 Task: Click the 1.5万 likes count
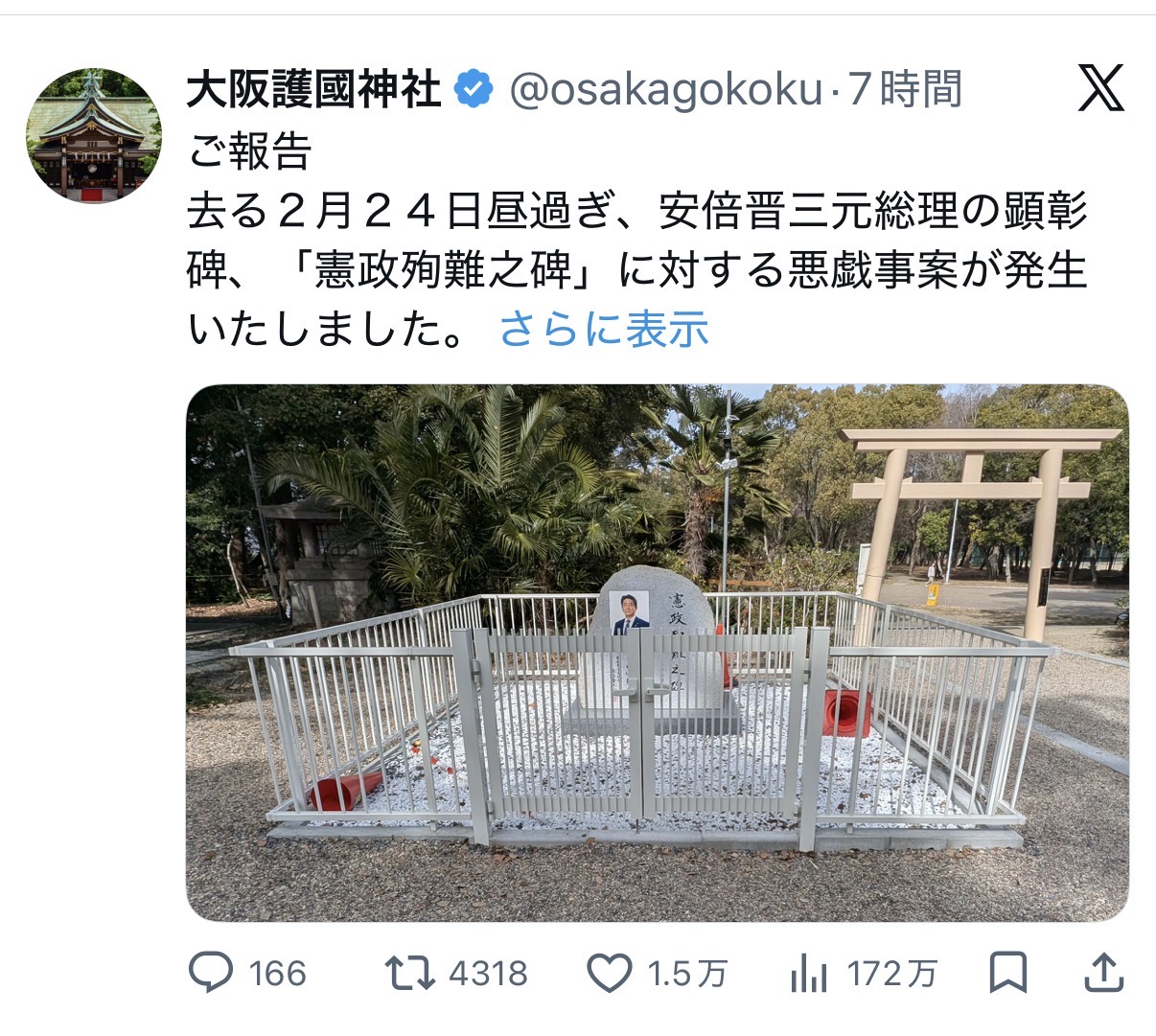687,975
